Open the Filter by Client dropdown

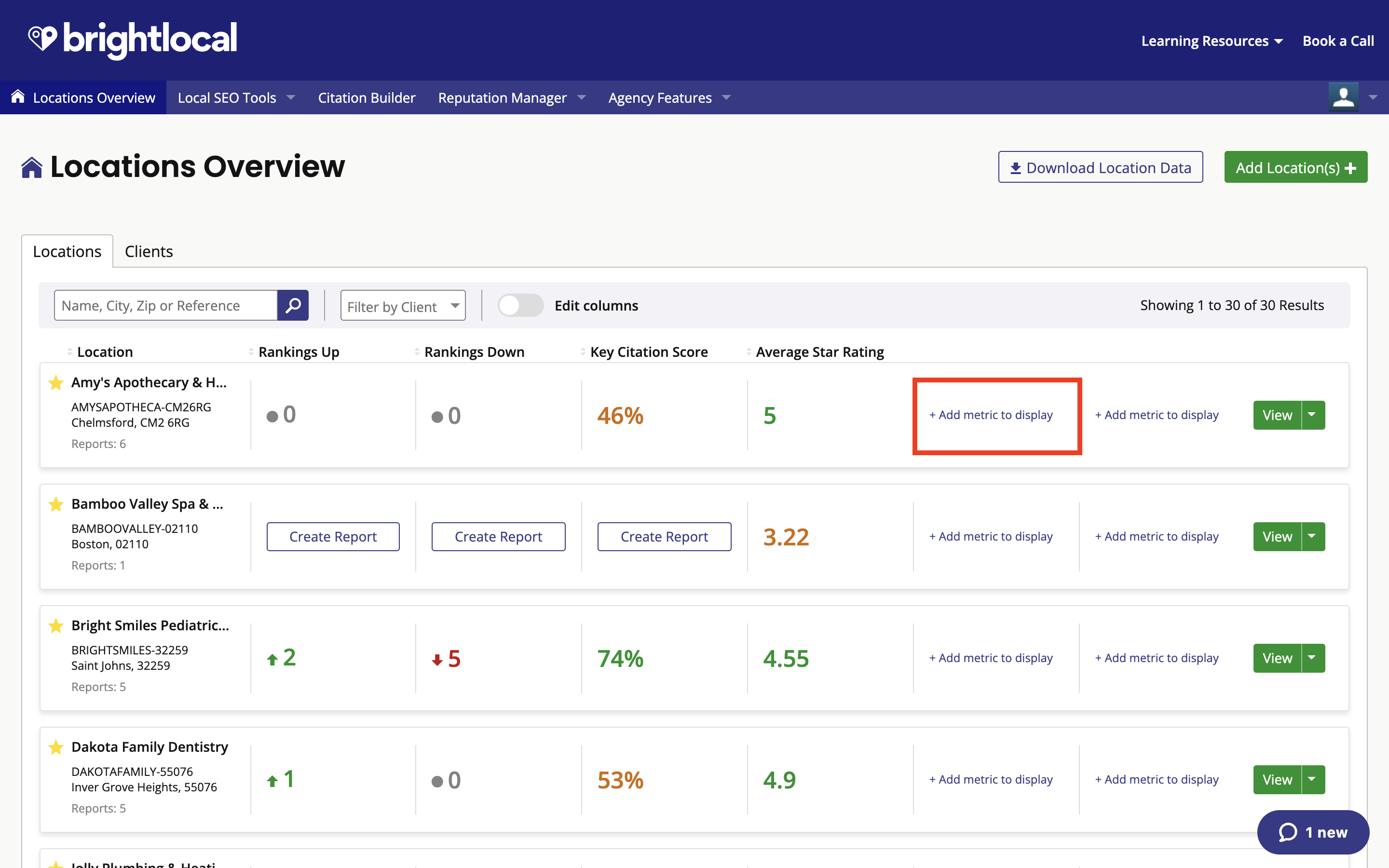pyautogui.click(x=403, y=306)
